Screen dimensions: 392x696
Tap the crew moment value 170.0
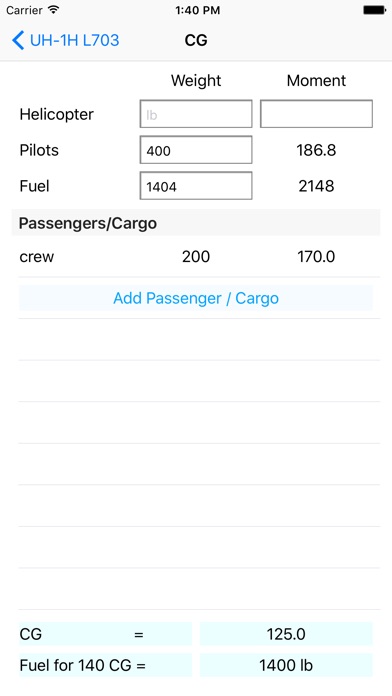(316, 257)
